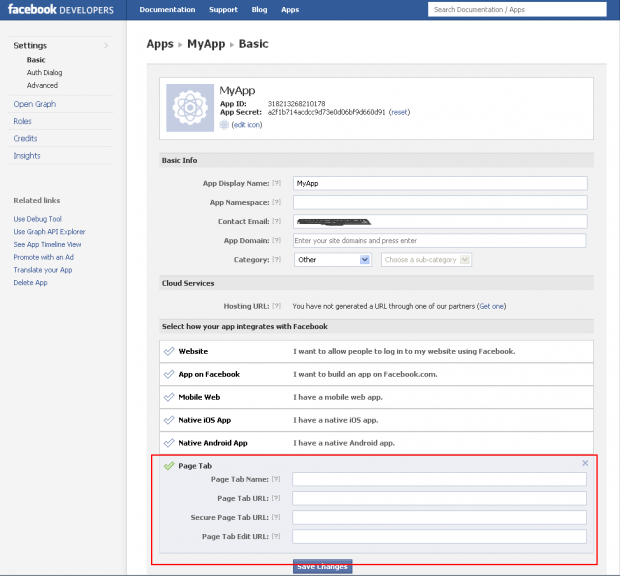The width and height of the screenshot is (620, 576).
Task: Click the Secure Page Tab URL field
Action: click(439, 517)
